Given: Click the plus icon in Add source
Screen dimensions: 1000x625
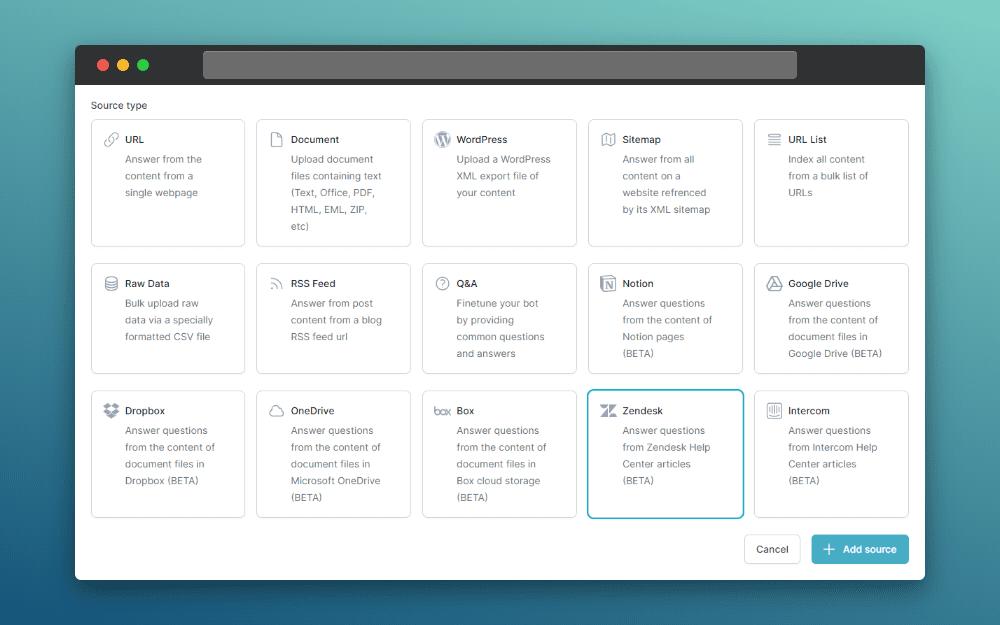Looking at the screenshot, I should click(x=828, y=549).
